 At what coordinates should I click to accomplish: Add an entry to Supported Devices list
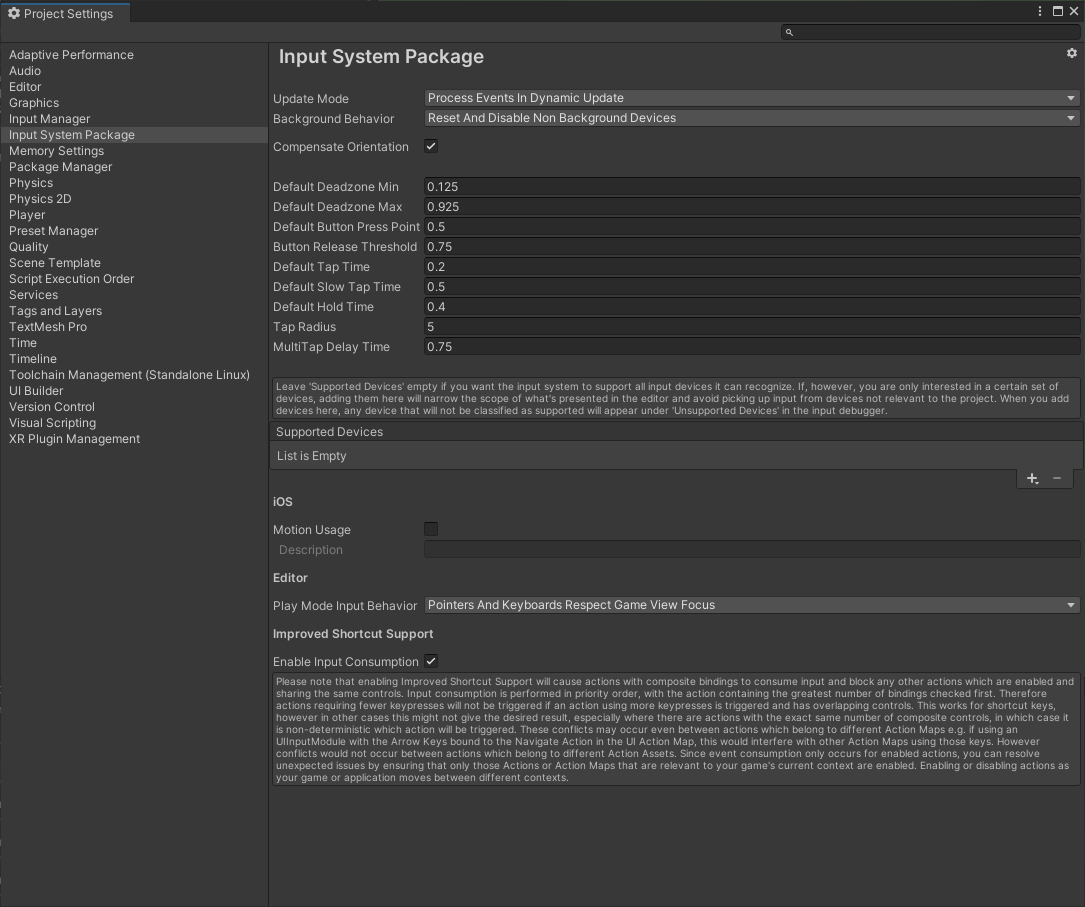click(x=1032, y=478)
